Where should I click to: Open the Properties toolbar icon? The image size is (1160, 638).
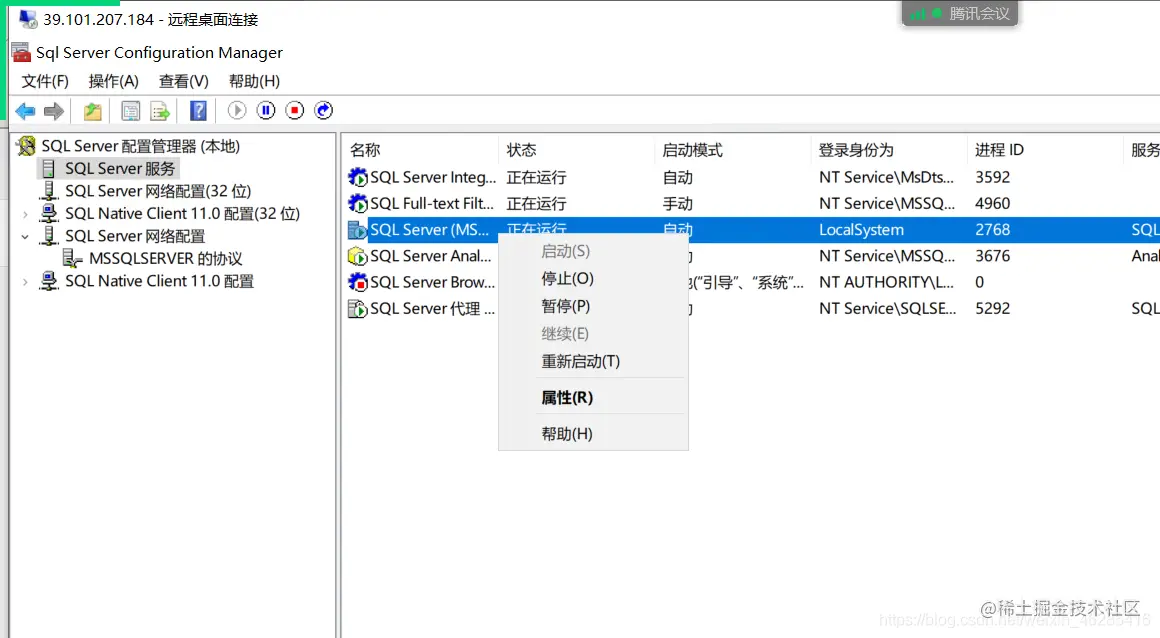130,111
